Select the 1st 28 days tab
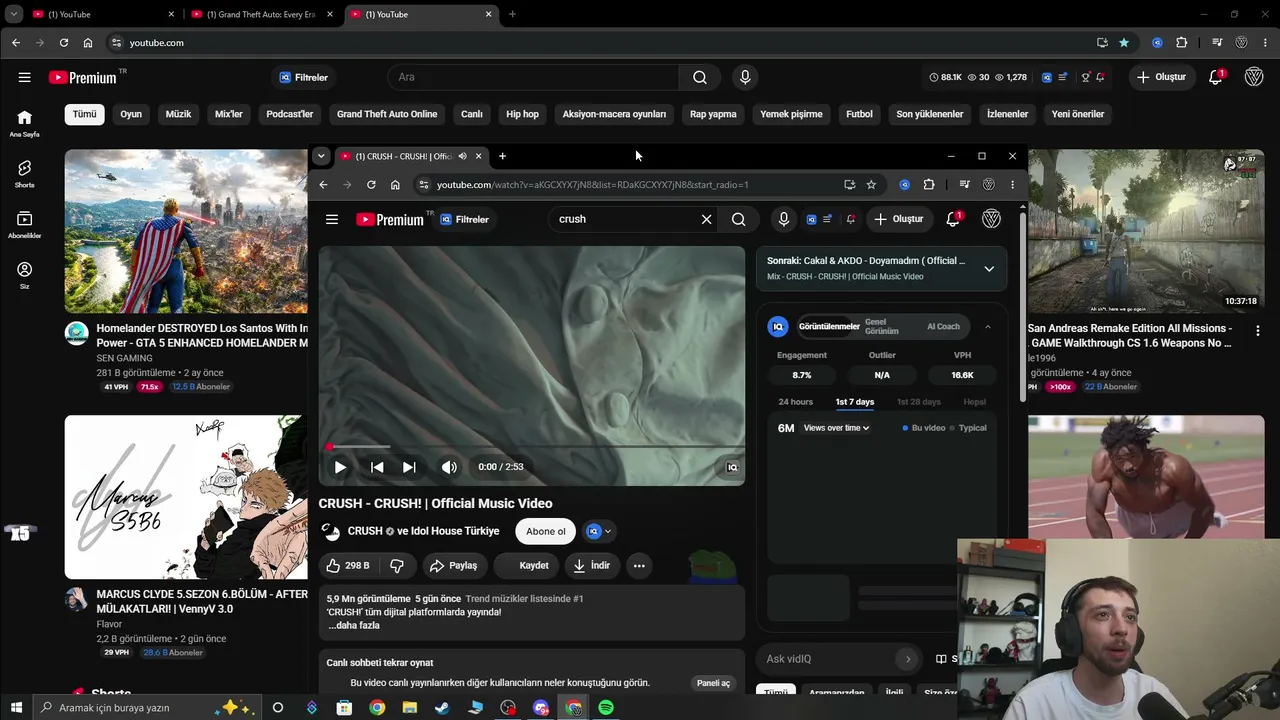The width and height of the screenshot is (1280, 720). point(919,402)
